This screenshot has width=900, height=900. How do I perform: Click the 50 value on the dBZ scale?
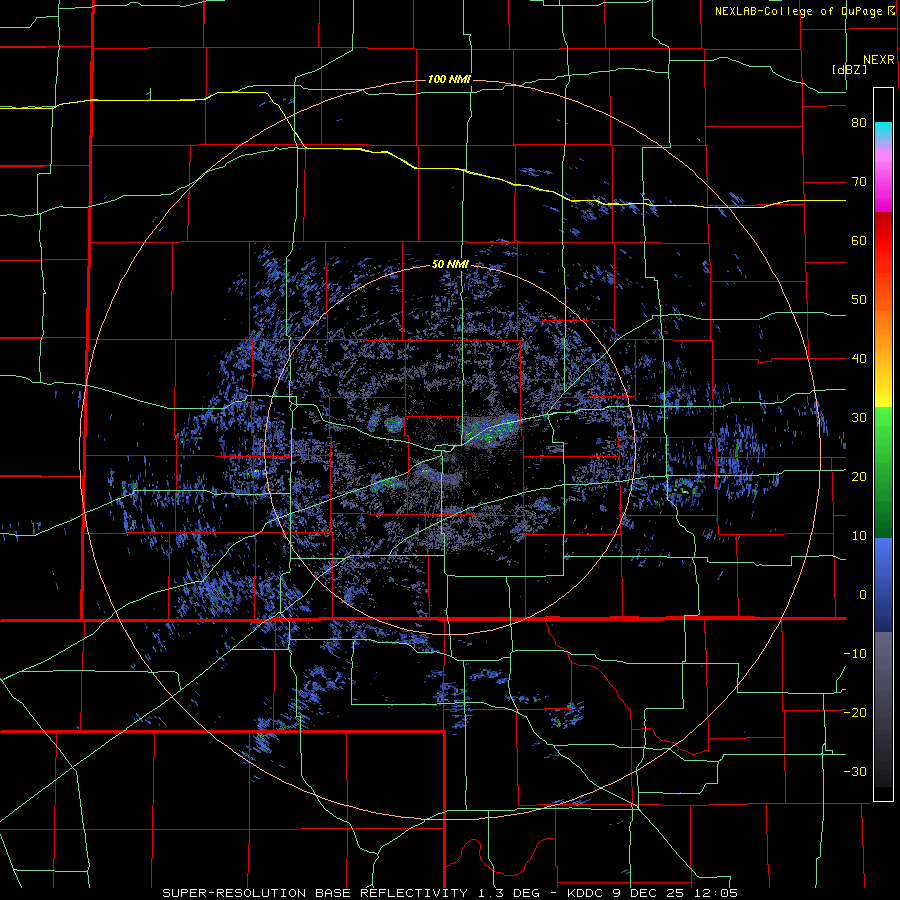click(x=859, y=300)
